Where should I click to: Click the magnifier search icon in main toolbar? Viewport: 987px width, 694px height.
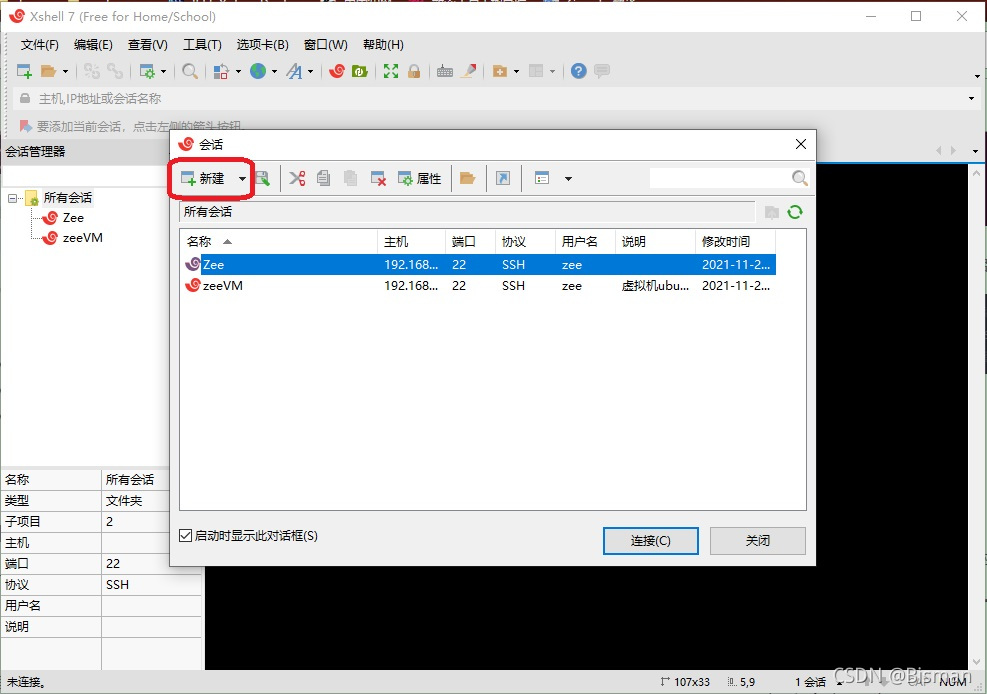pyautogui.click(x=189, y=71)
